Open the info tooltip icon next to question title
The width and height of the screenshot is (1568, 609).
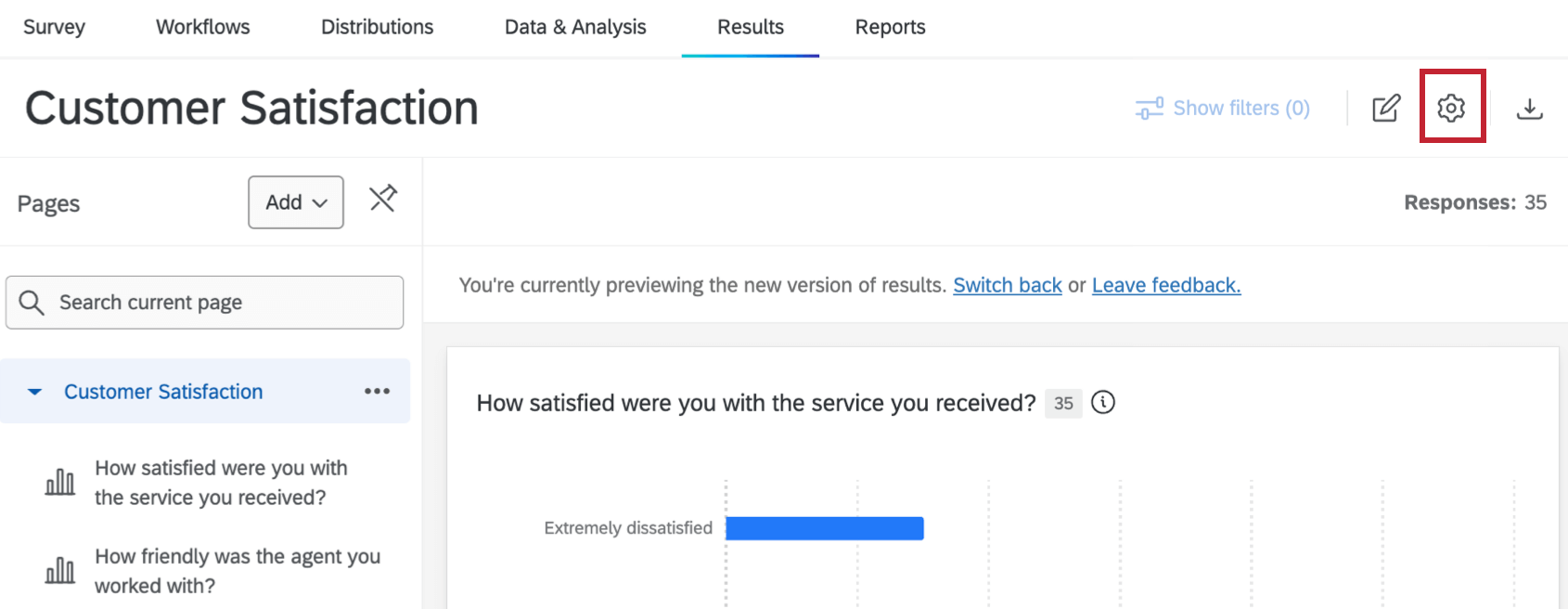click(x=1103, y=403)
